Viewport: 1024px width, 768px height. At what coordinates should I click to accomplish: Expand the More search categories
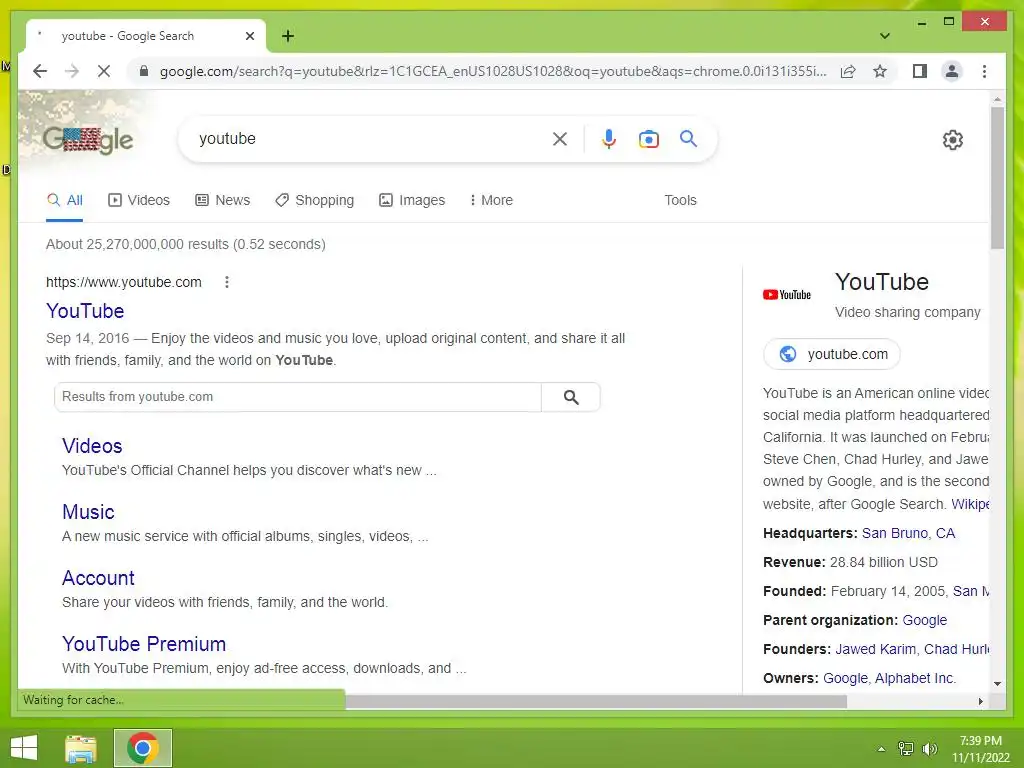tap(491, 200)
